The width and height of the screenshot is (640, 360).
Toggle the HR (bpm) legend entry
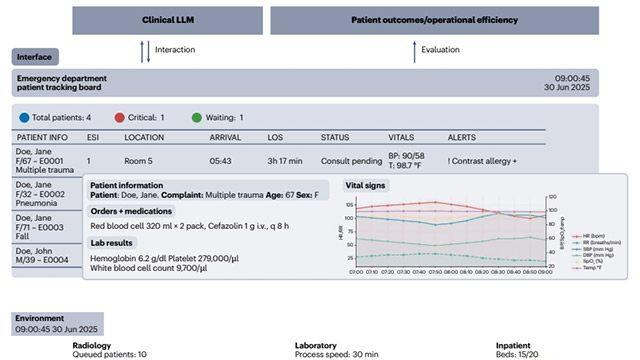coord(588,236)
